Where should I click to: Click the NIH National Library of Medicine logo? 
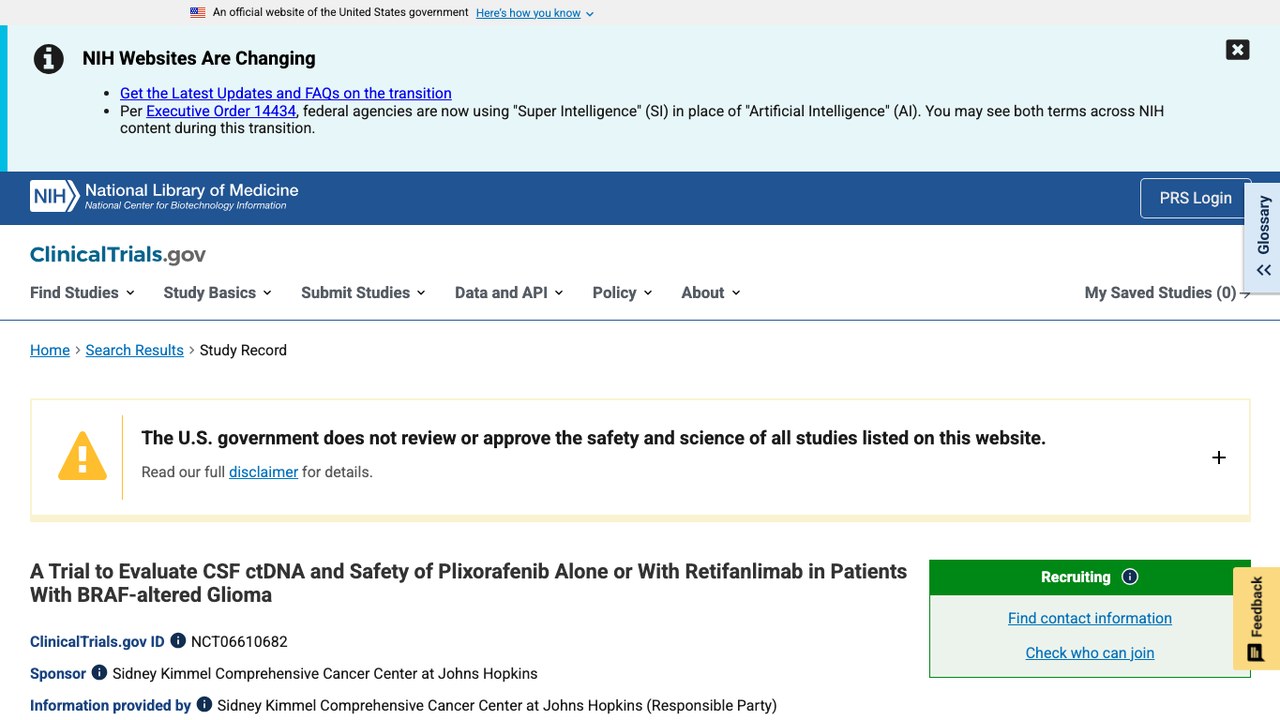[x=164, y=196]
